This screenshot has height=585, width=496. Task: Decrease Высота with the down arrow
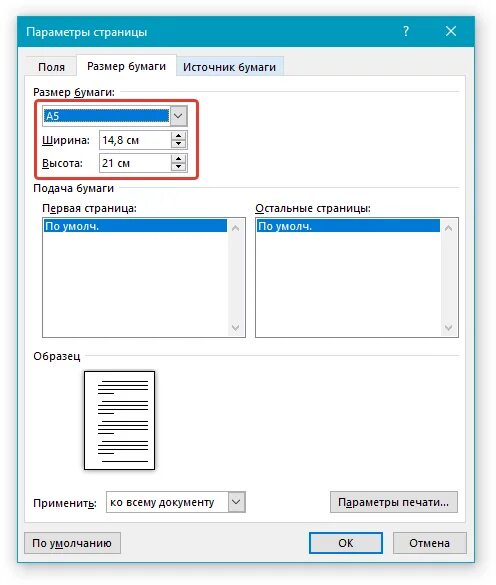(179, 167)
